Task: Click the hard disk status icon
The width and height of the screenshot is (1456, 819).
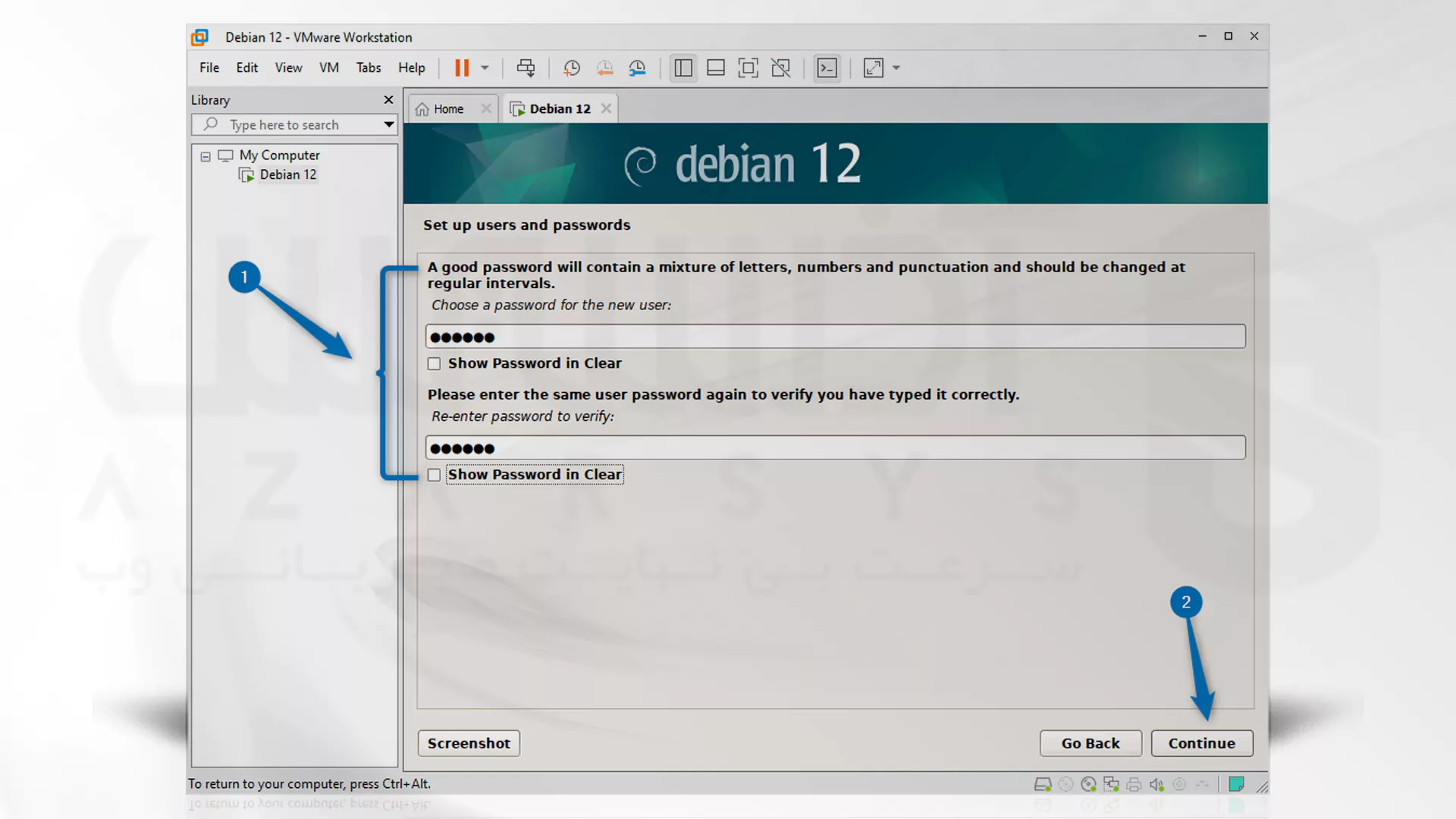Action: click(x=1043, y=784)
